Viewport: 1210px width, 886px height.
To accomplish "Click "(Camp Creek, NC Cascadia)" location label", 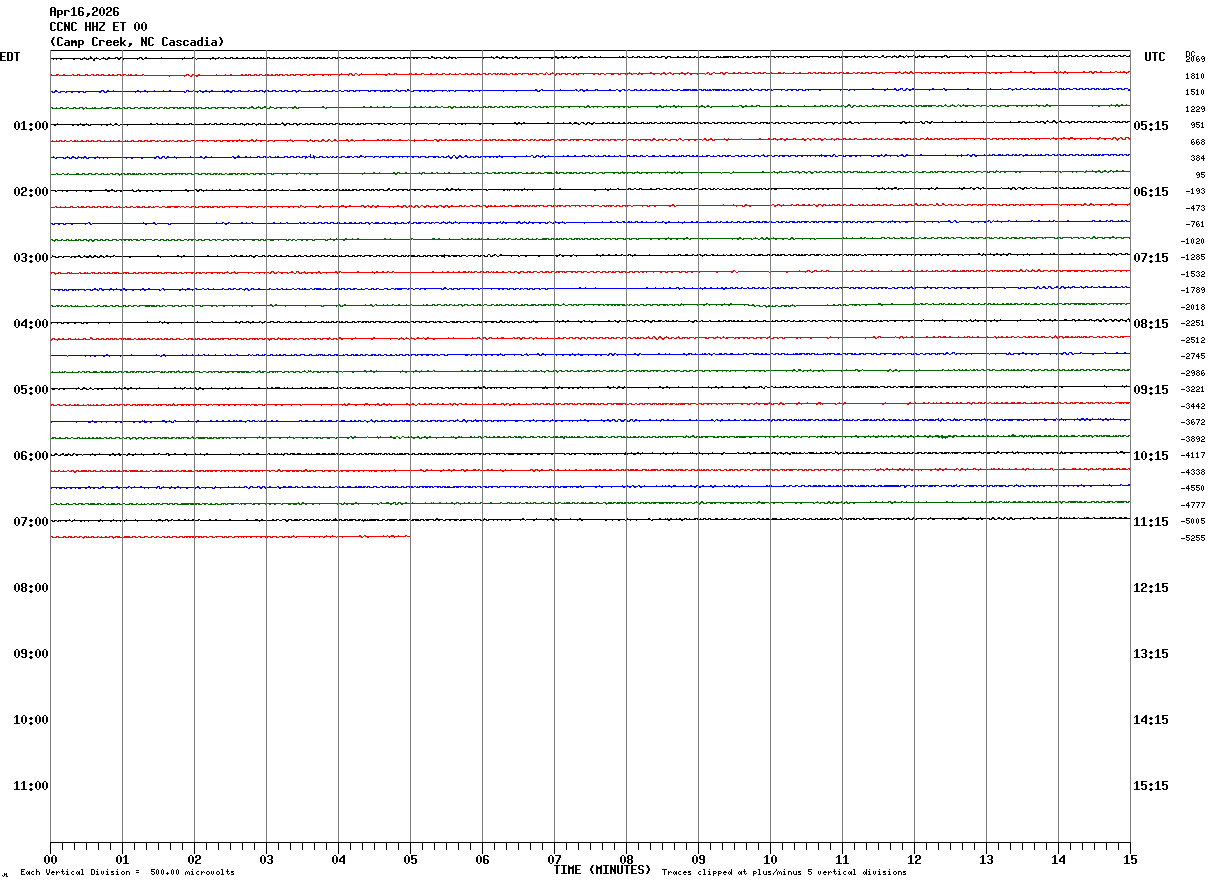I will coord(137,42).
